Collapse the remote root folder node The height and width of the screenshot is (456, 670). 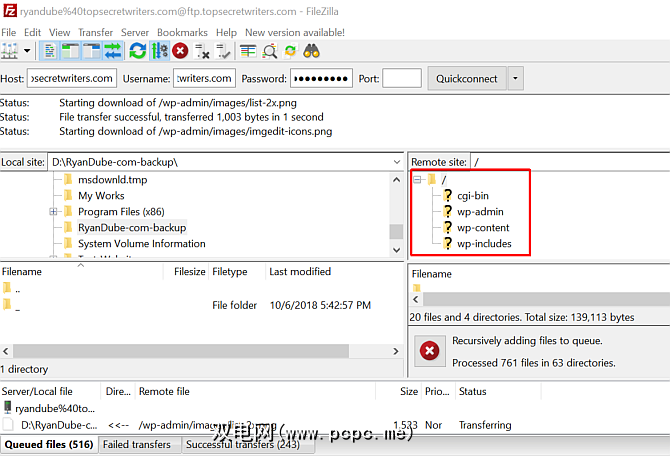tap(417, 180)
